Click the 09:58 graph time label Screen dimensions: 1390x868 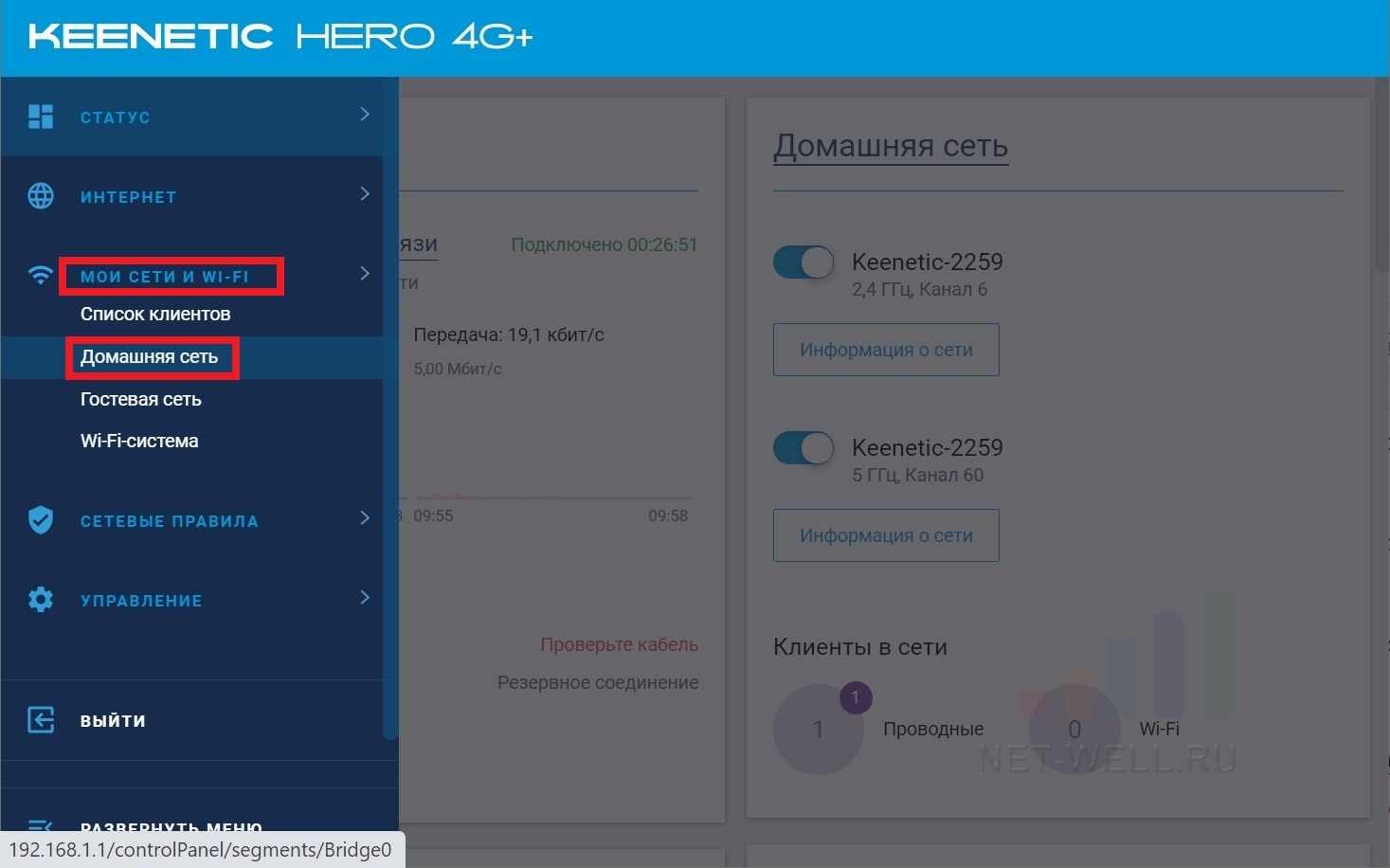(668, 515)
